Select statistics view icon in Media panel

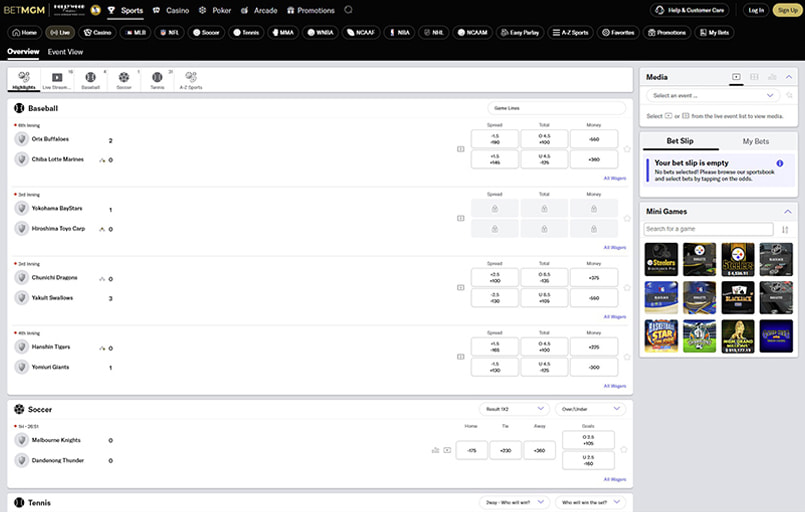tap(772, 77)
